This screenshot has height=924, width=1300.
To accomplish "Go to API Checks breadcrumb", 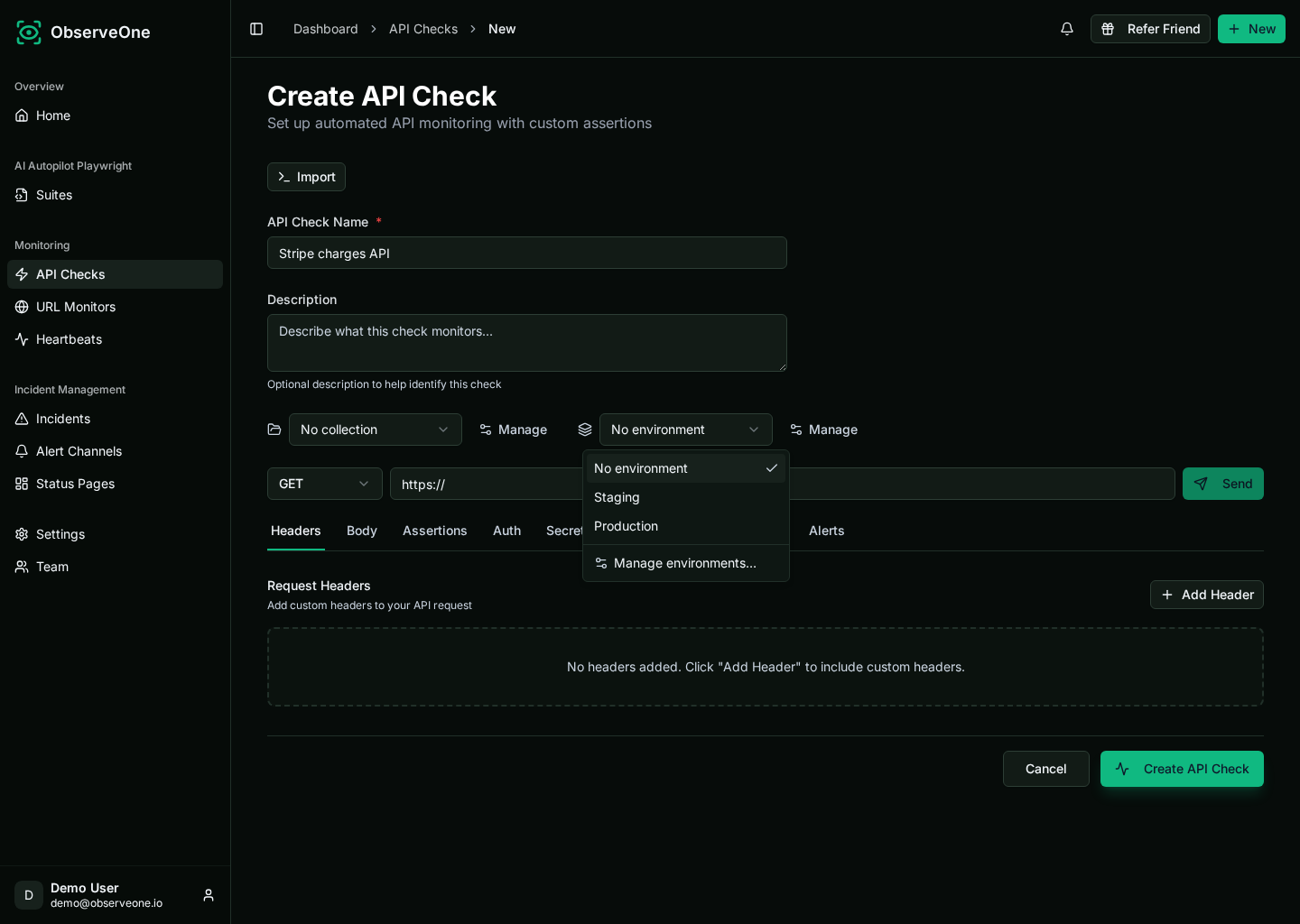I will (x=423, y=29).
